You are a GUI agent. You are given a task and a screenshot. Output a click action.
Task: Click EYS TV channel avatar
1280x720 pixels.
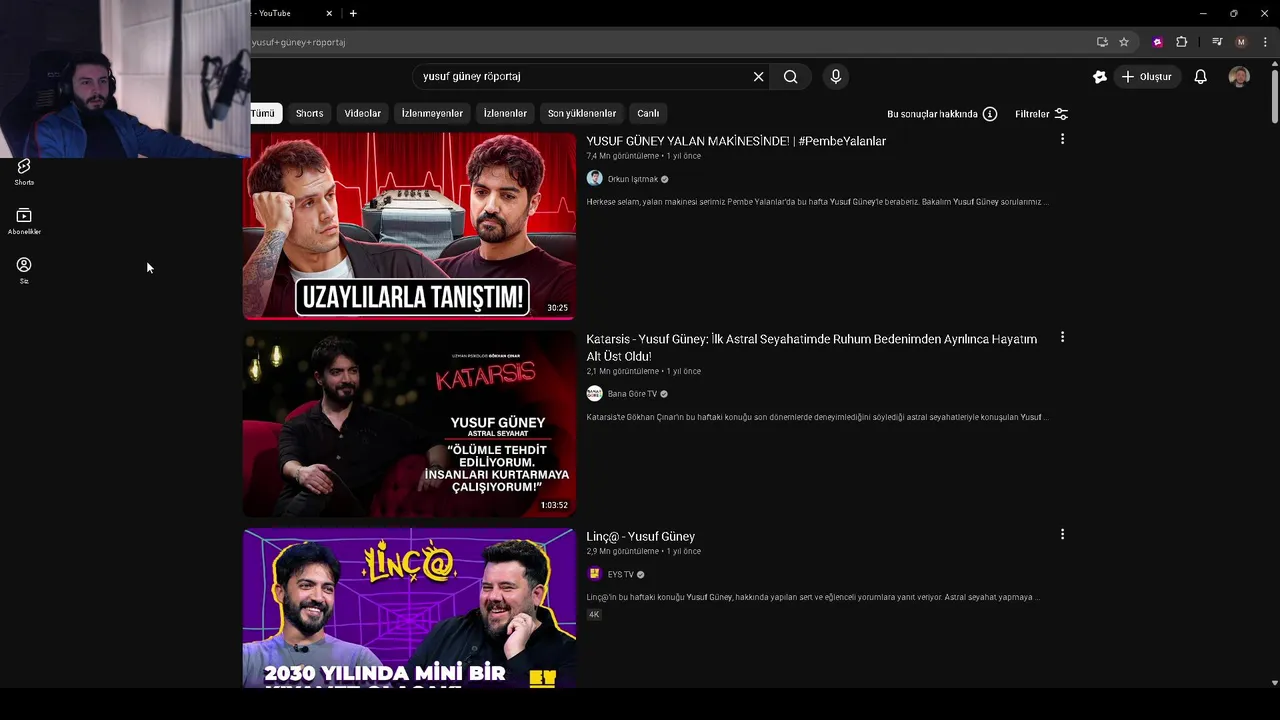coord(594,574)
